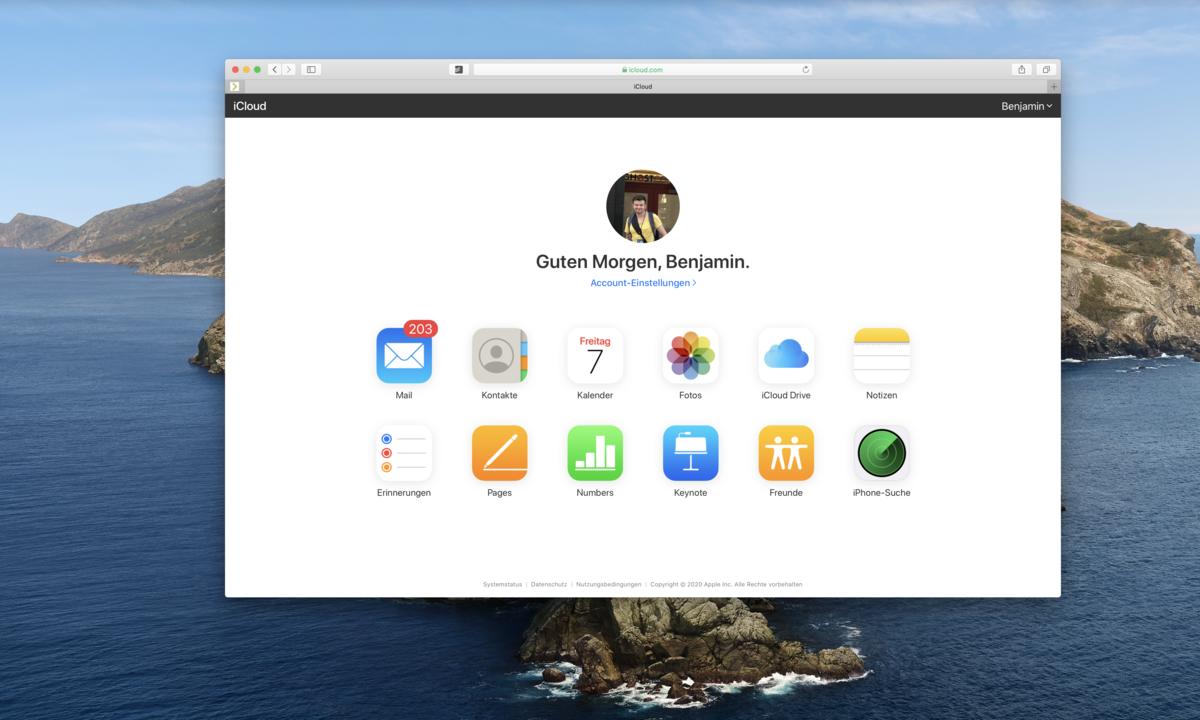Image resolution: width=1200 pixels, height=720 pixels.
Task: Select the iCloud tab title
Action: [x=643, y=86]
